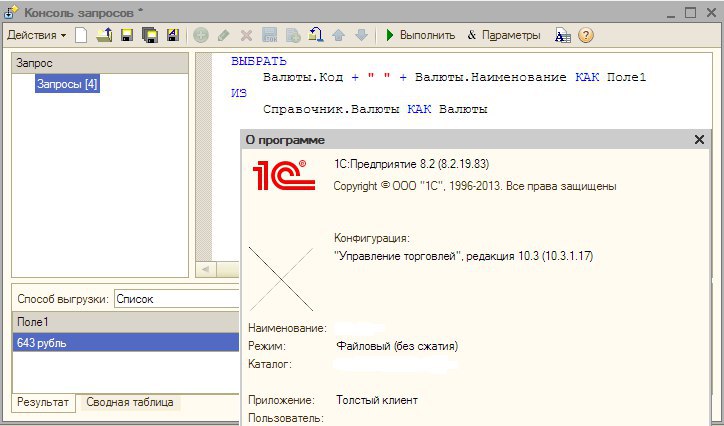Click the move-to-level arrow icon
This screenshot has width=724, height=426.
click(x=316, y=35)
